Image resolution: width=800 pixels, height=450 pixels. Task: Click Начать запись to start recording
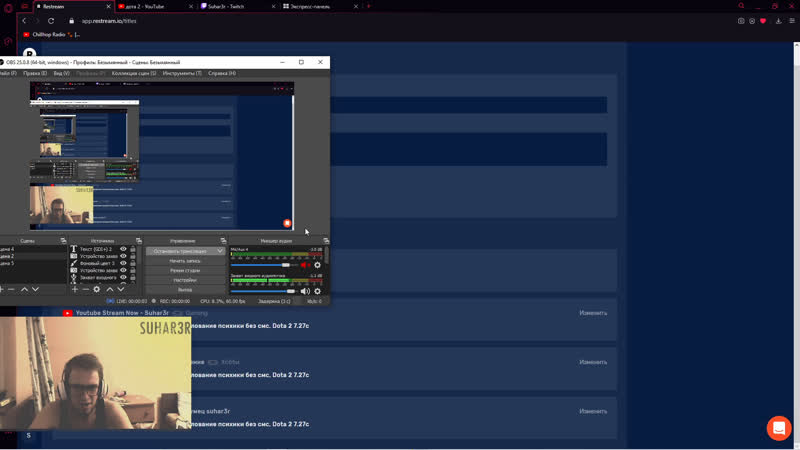(x=185, y=261)
